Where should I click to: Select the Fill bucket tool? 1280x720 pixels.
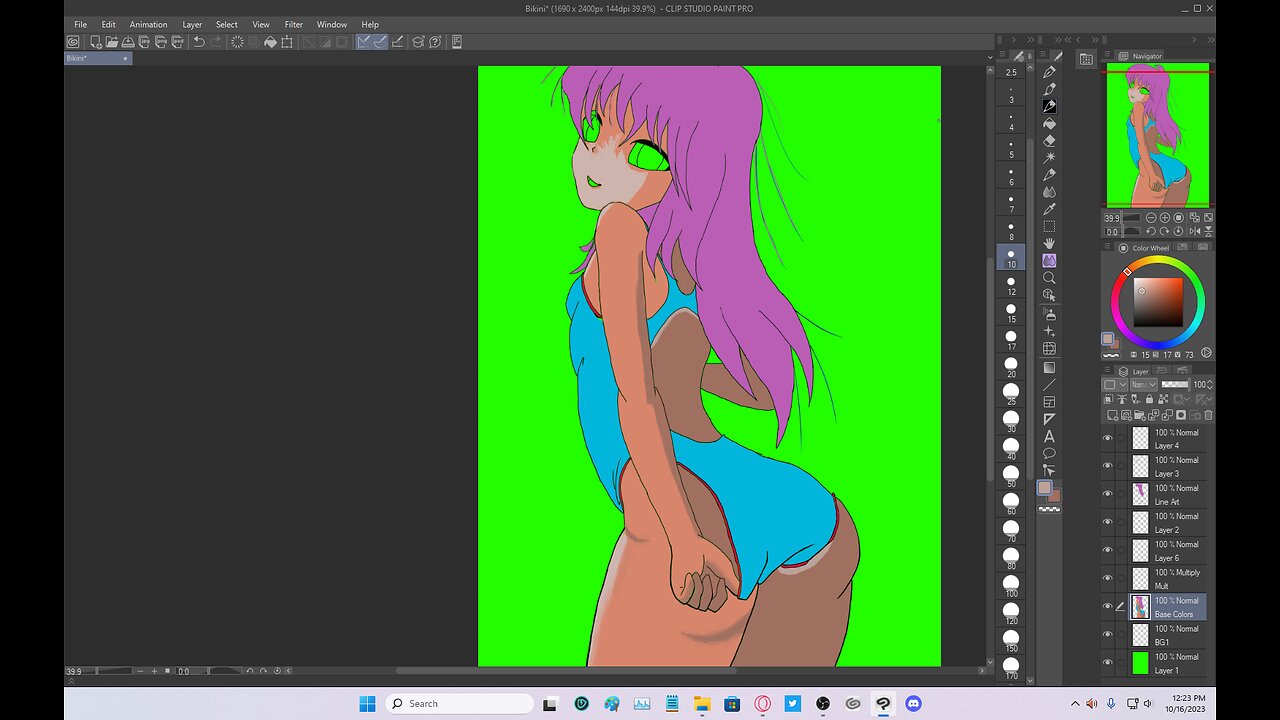1049,124
